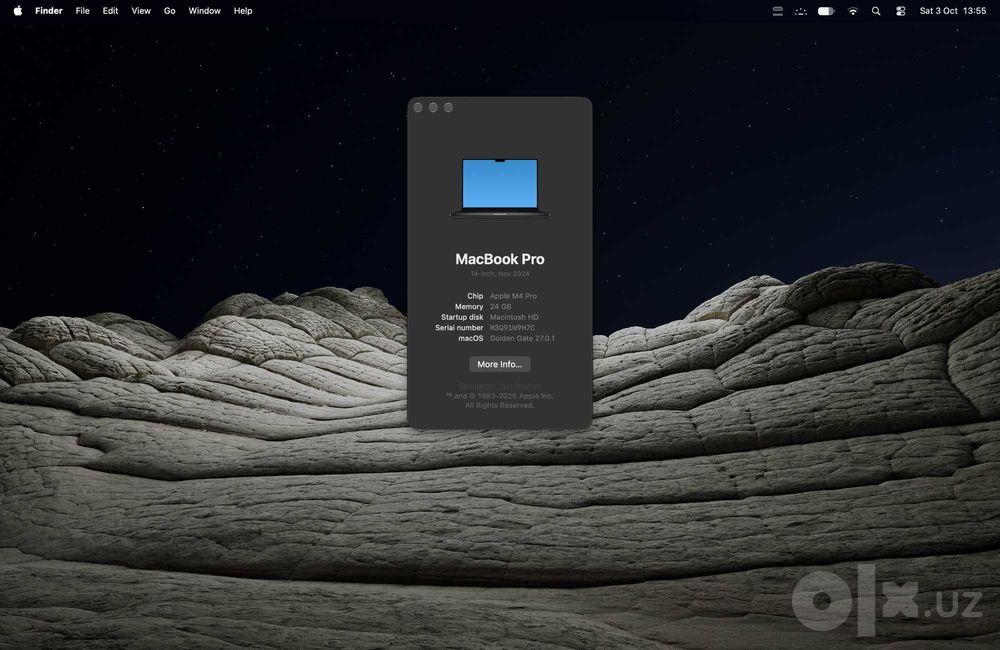The width and height of the screenshot is (1000, 650).
Task: Open the Window menu
Action: [204, 11]
